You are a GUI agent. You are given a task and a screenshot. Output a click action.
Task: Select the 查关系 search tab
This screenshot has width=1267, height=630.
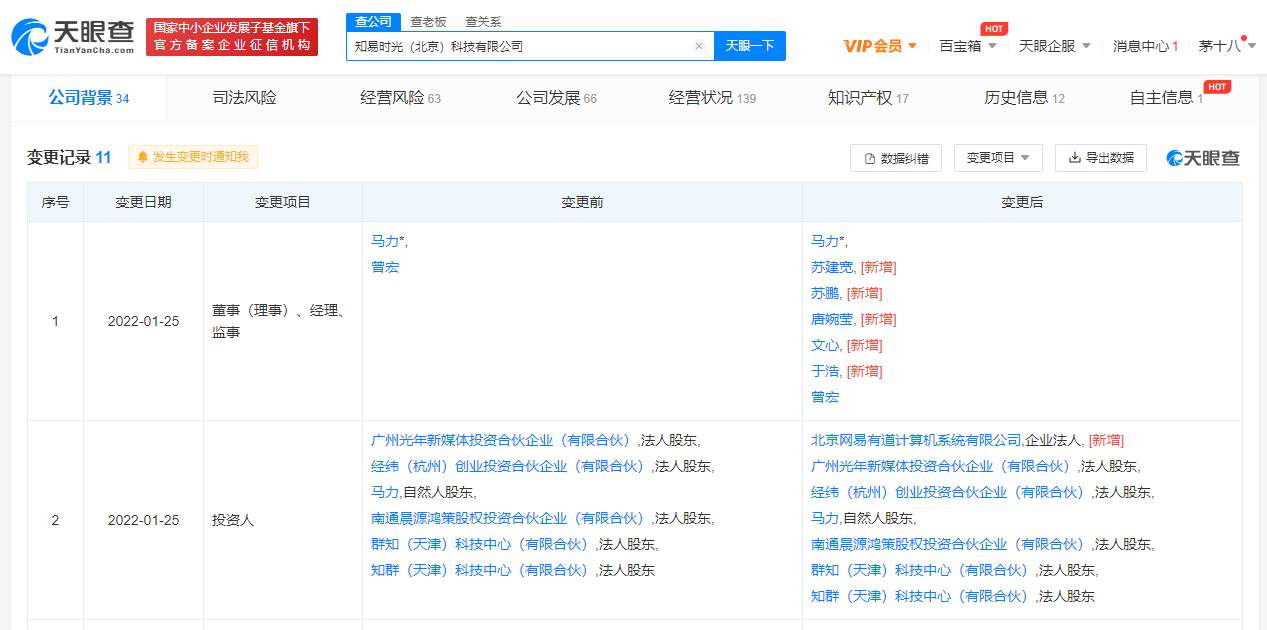point(483,21)
